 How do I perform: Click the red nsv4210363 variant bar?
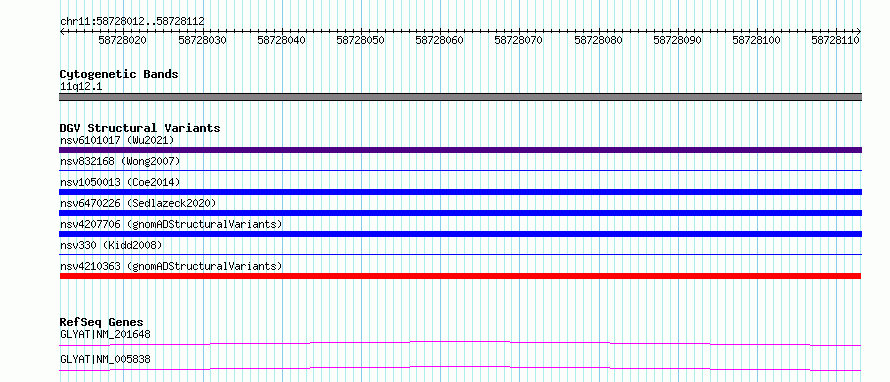pyautogui.click(x=460, y=276)
